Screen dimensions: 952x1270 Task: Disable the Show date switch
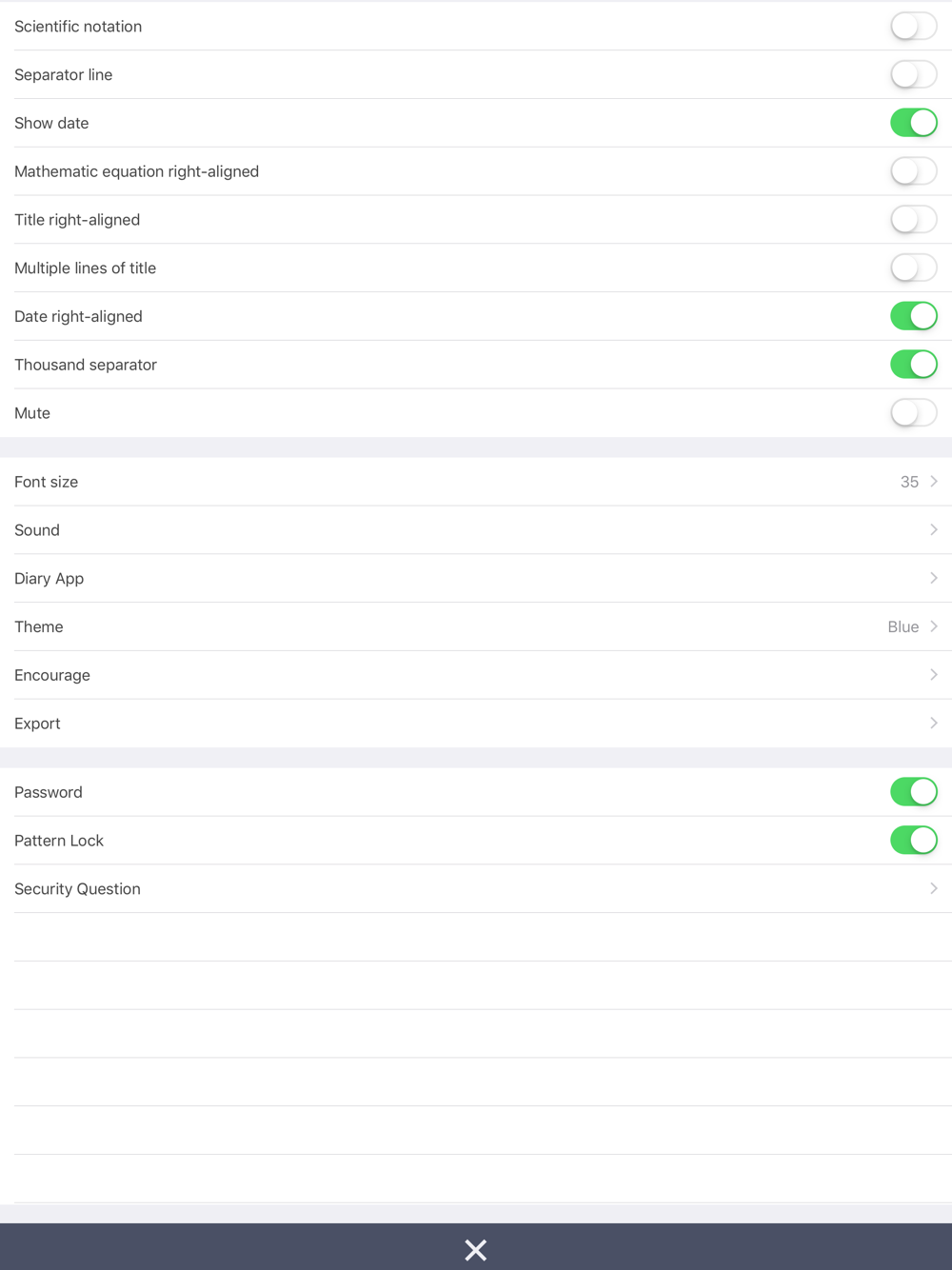[x=913, y=123]
